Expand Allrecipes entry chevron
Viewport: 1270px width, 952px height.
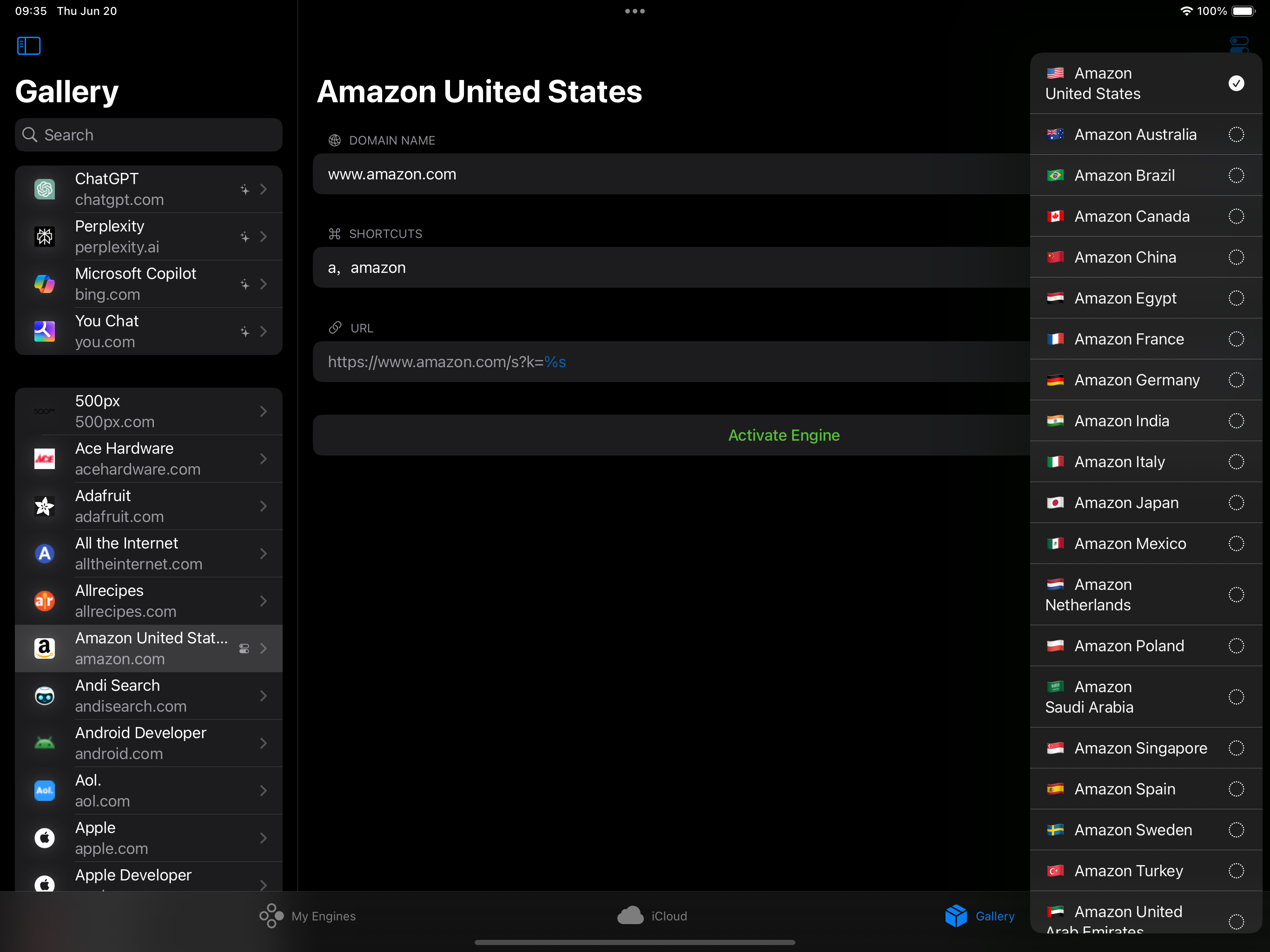264,601
